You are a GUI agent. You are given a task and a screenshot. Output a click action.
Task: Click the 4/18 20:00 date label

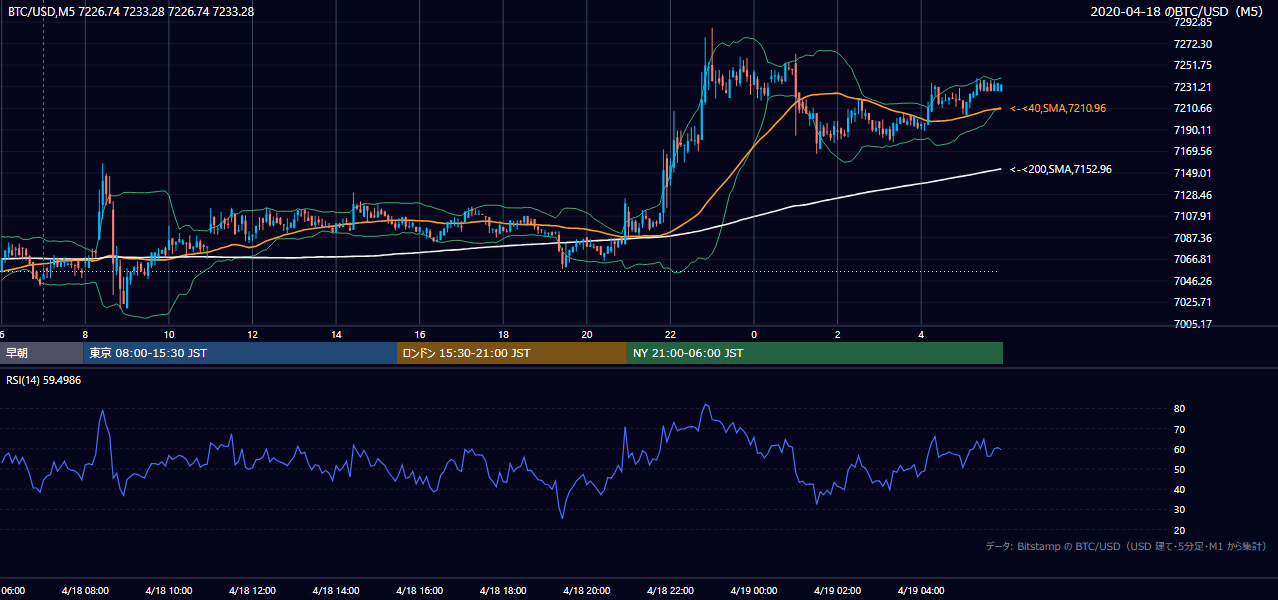(x=586, y=591)
